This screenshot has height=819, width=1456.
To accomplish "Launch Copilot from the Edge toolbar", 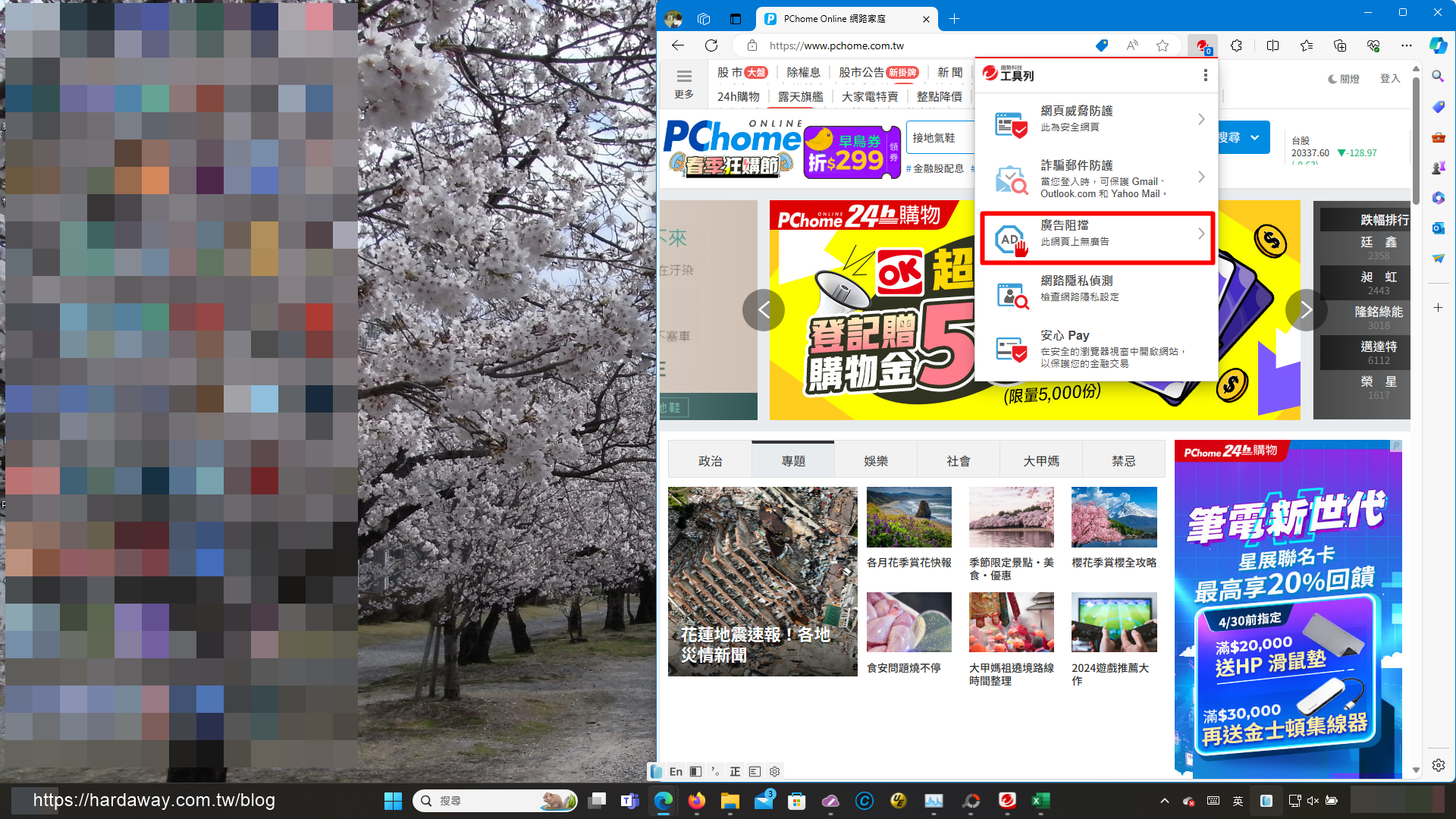I will coord(1438,45).
